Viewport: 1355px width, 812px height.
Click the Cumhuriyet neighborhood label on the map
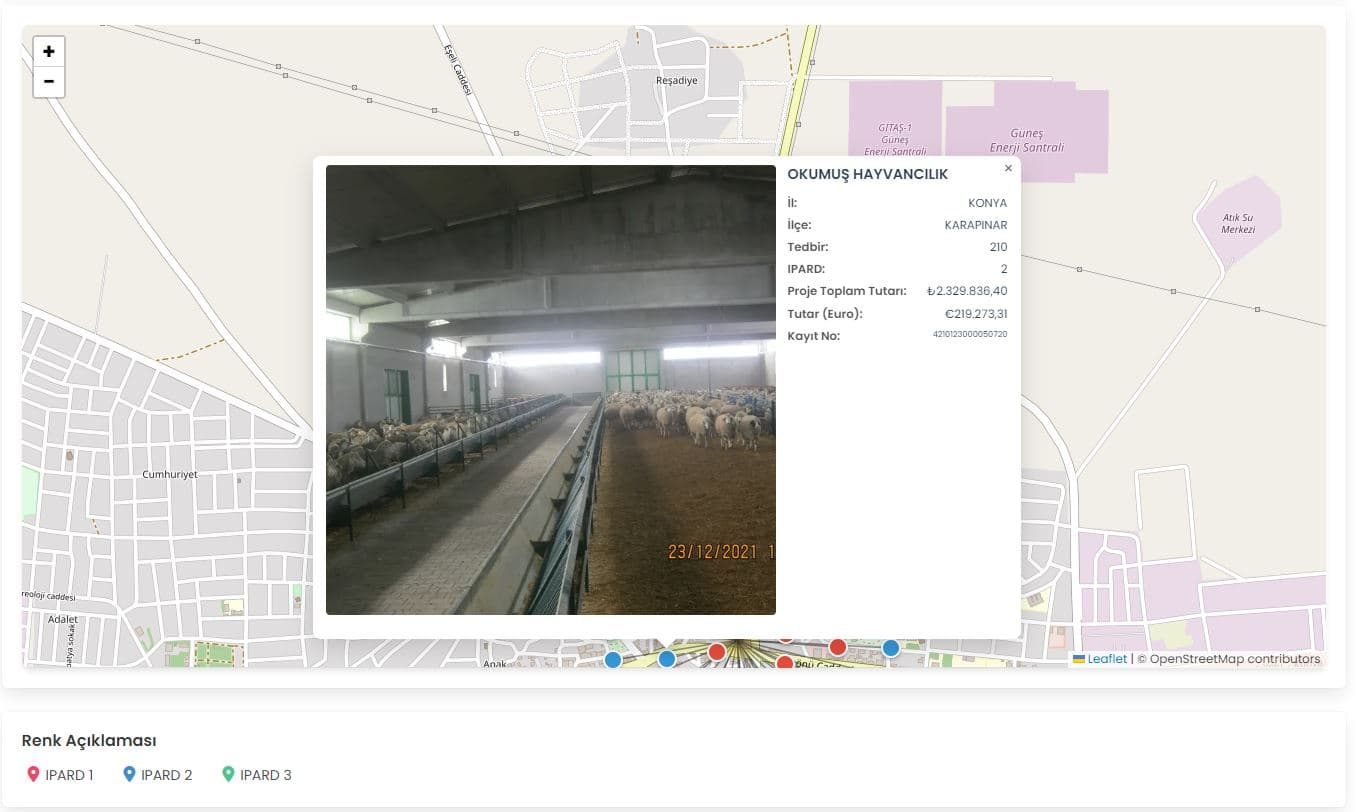point(170,474)
